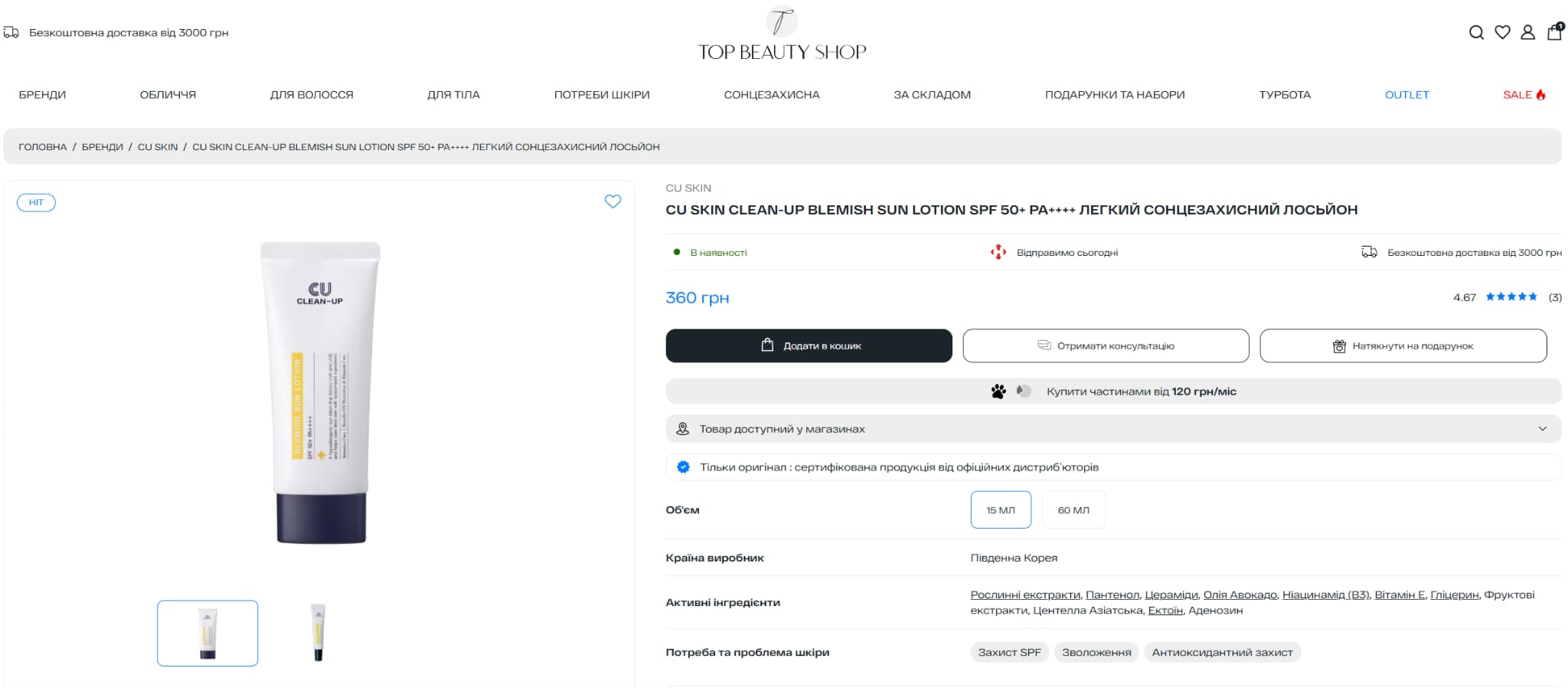Select the 15 МЛ volume option
The height and width of the screenshot is (688, 1568).
(x=1001, y=509)
